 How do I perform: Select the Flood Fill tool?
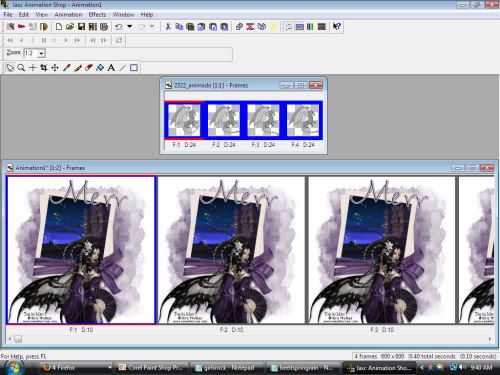tap(100, 68)
